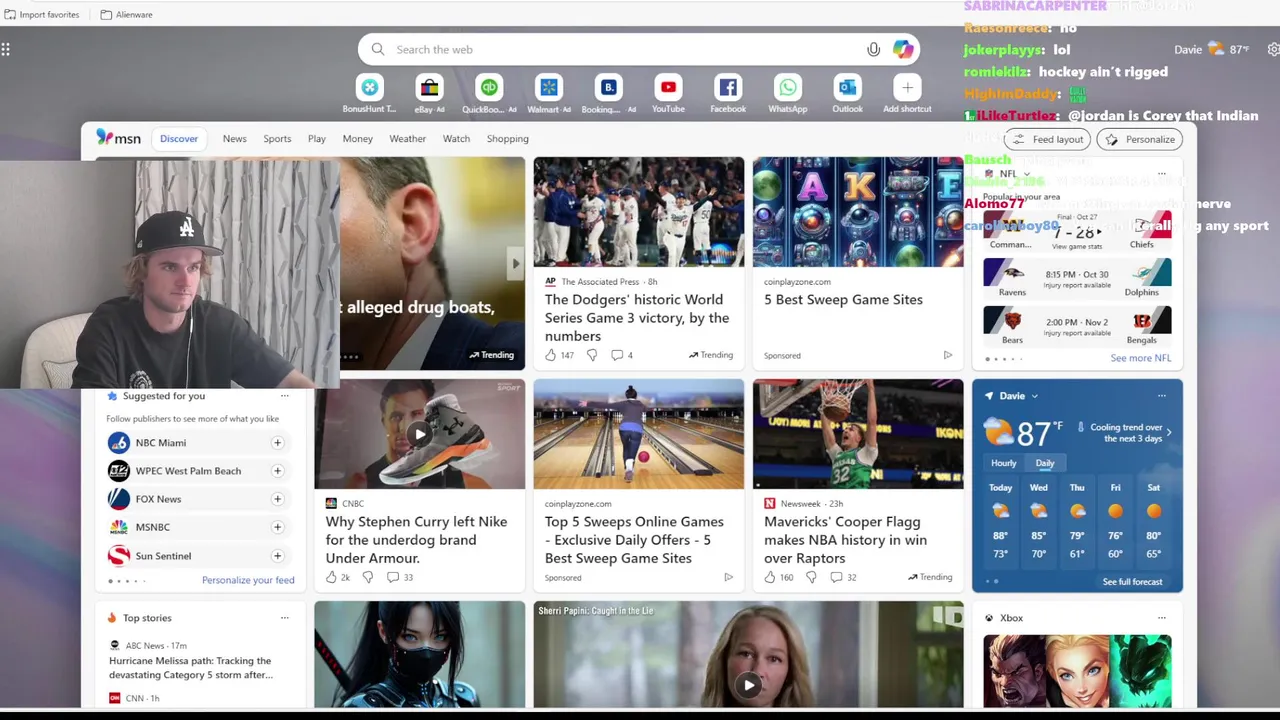
Task: Advance weather cooling trend chevron
Action: coord(1169,432)
